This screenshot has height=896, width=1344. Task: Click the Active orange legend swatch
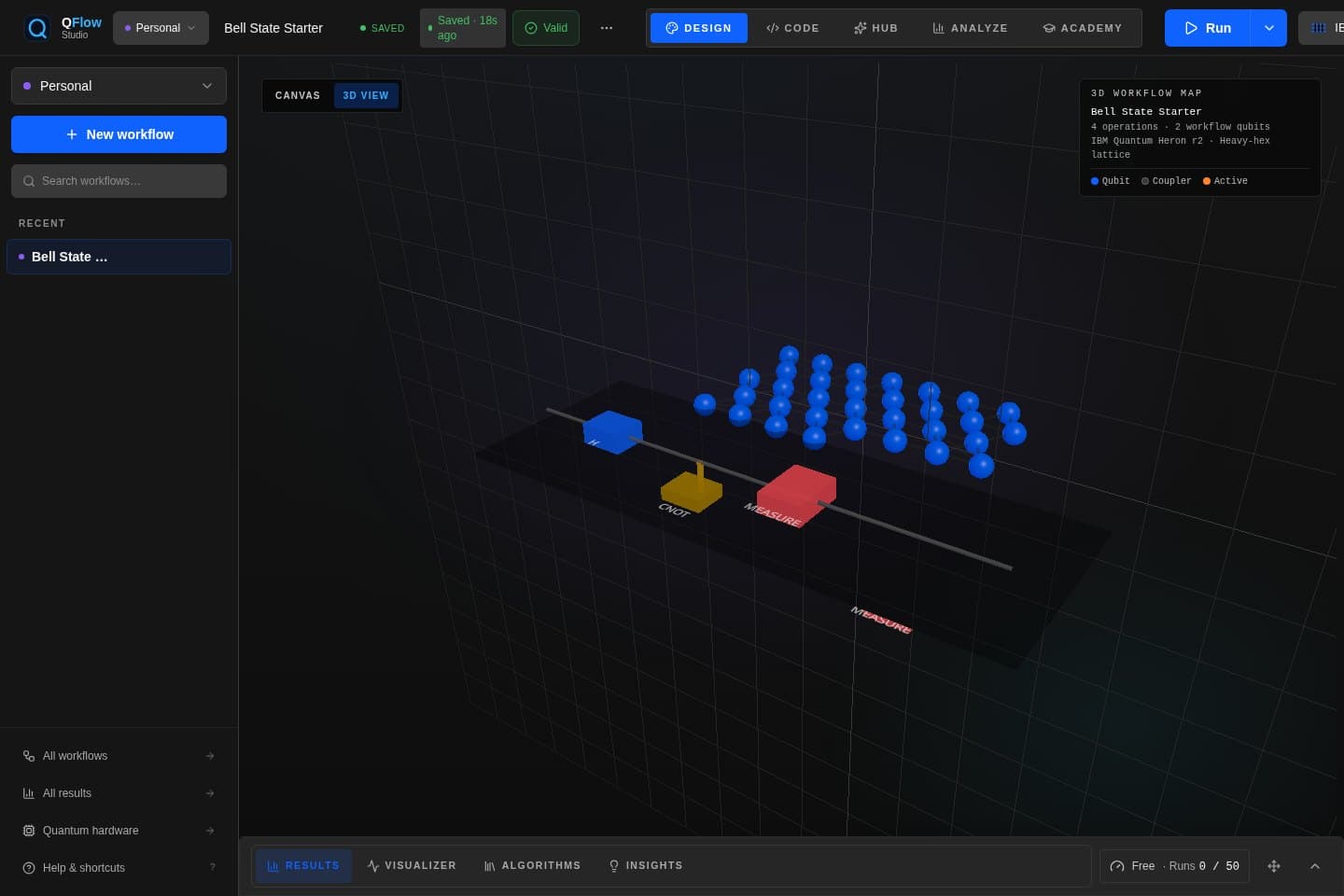tap(1207, 181)
